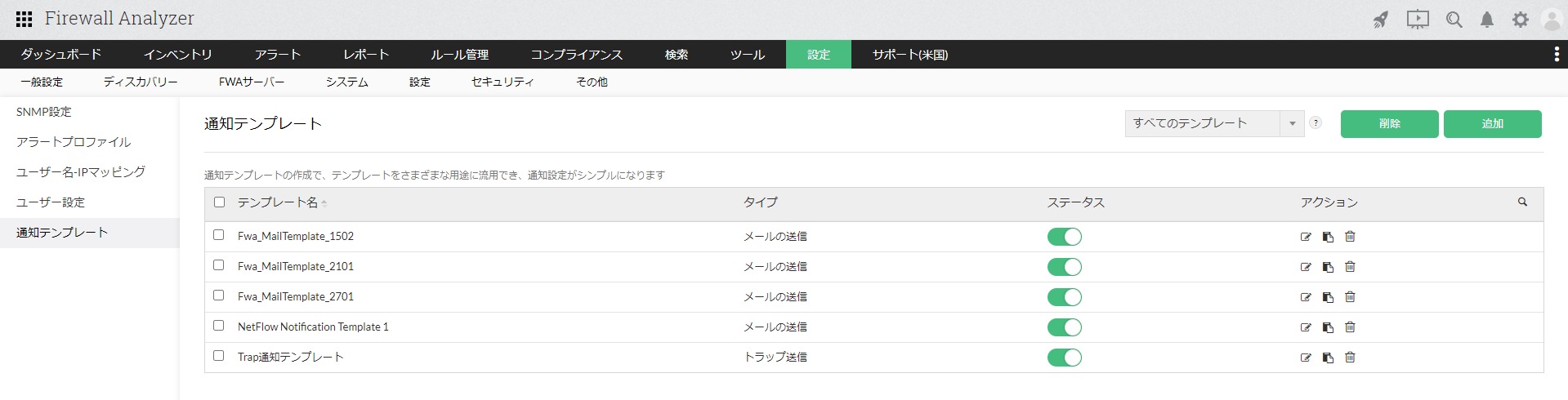
Task: Open the セキュリティ submenu
Action: pos(503,82)
